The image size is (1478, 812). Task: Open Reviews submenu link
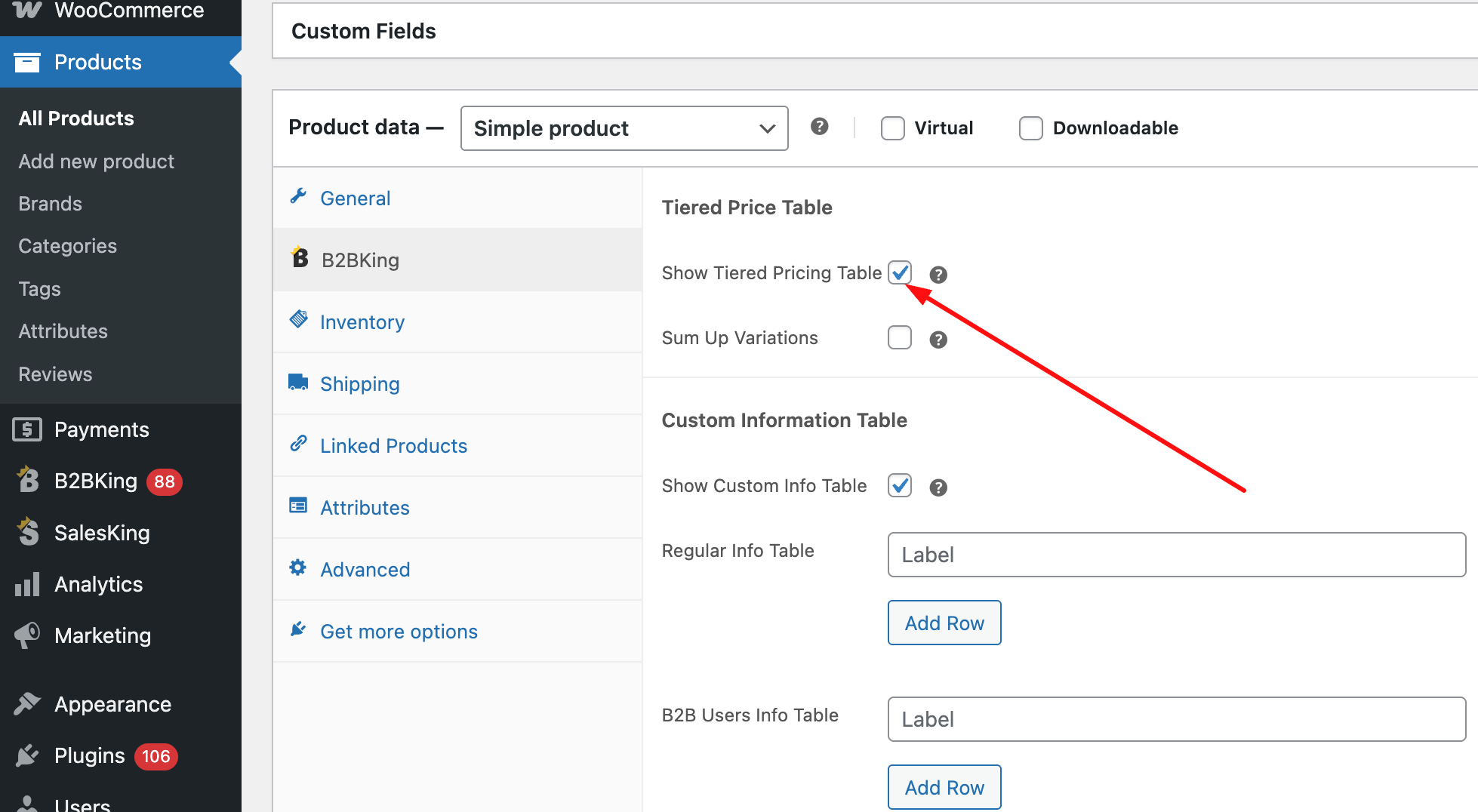(56, 374)
